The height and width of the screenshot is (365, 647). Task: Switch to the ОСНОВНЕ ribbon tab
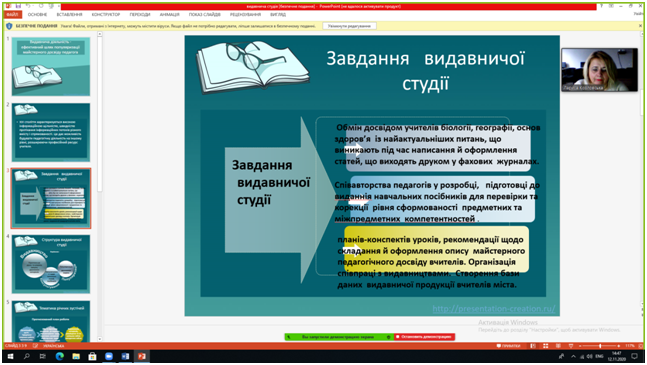point(38,14)
